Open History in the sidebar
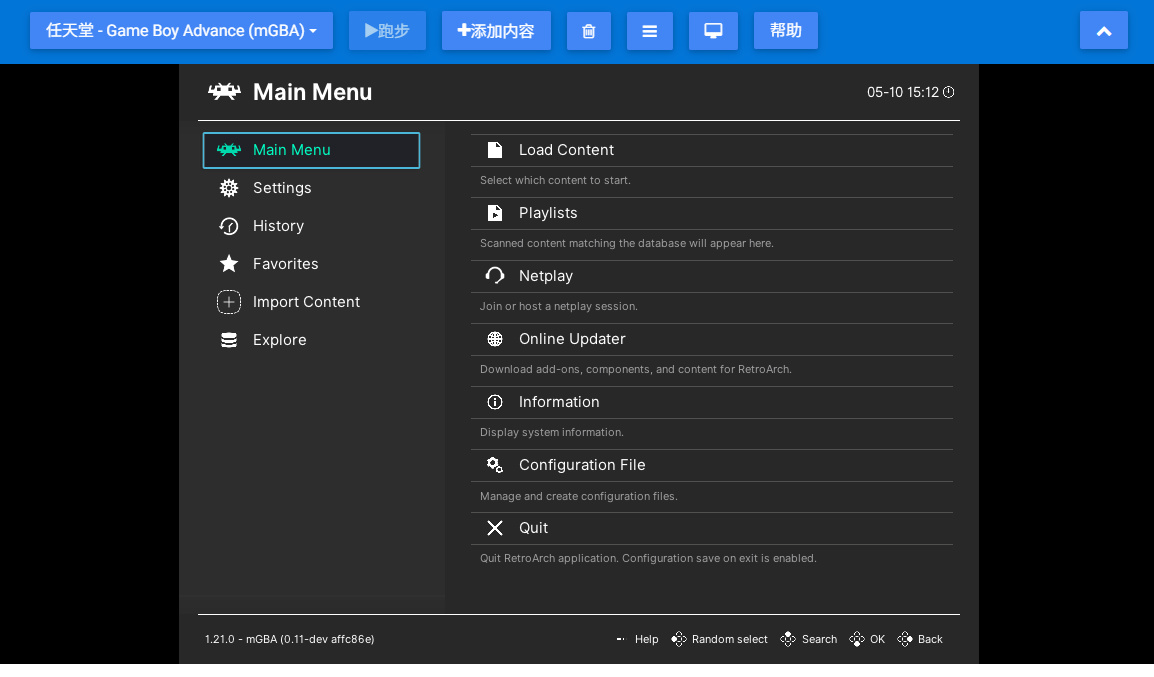The image size is (1154, 677). (x=311, y=226)
